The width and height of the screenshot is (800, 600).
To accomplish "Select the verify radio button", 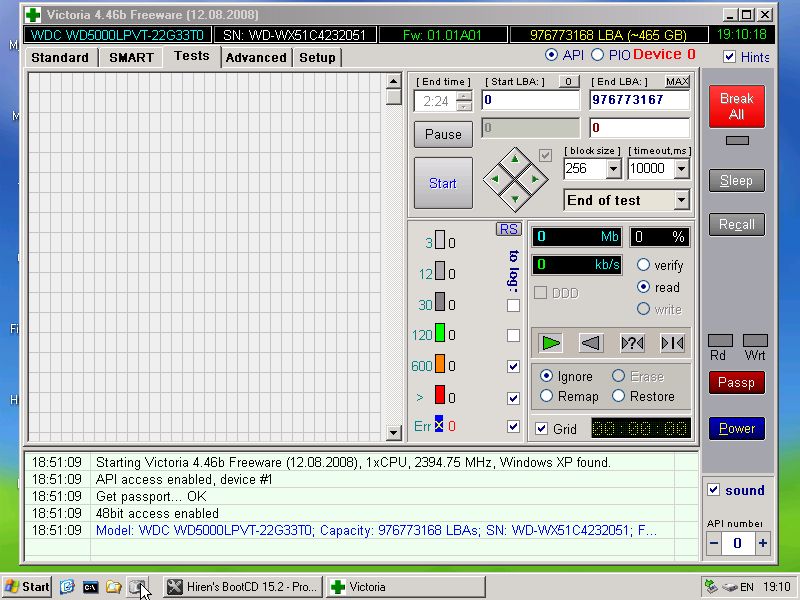I will tap(643, 265).
